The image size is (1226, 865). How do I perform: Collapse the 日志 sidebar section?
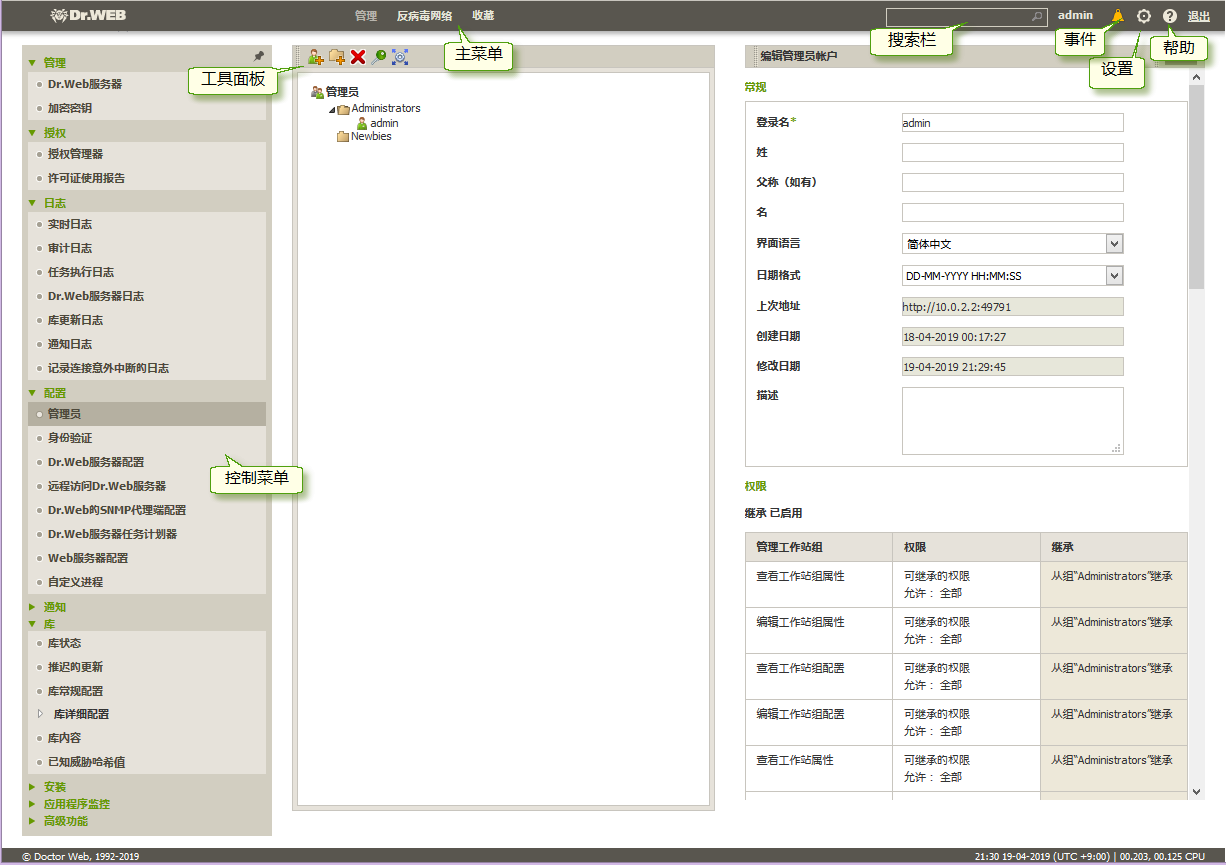pos(32,203)
